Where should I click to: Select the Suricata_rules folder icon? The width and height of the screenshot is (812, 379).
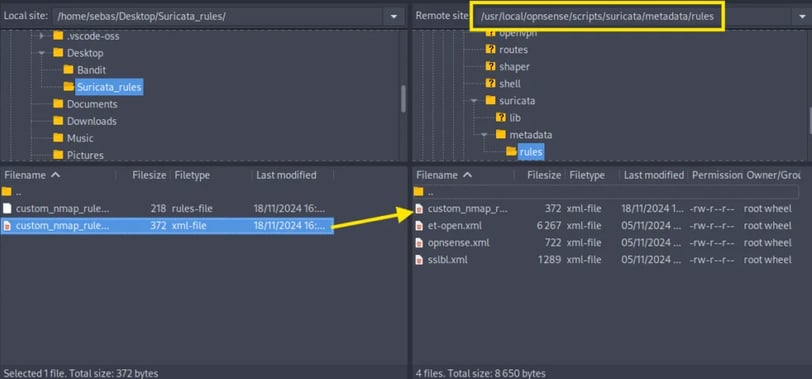[68, 86]
